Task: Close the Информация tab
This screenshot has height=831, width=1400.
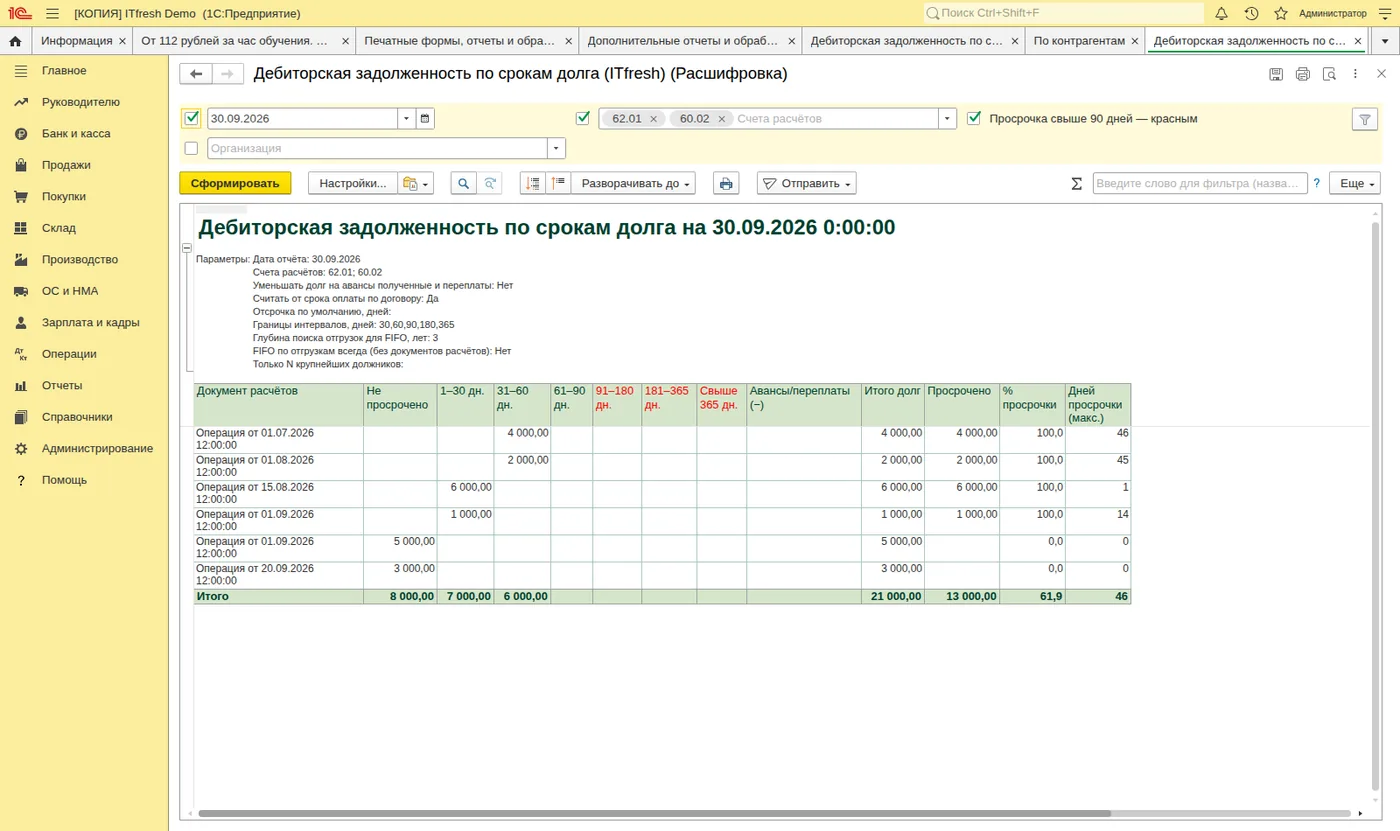Action: click(x=122, y=41)
